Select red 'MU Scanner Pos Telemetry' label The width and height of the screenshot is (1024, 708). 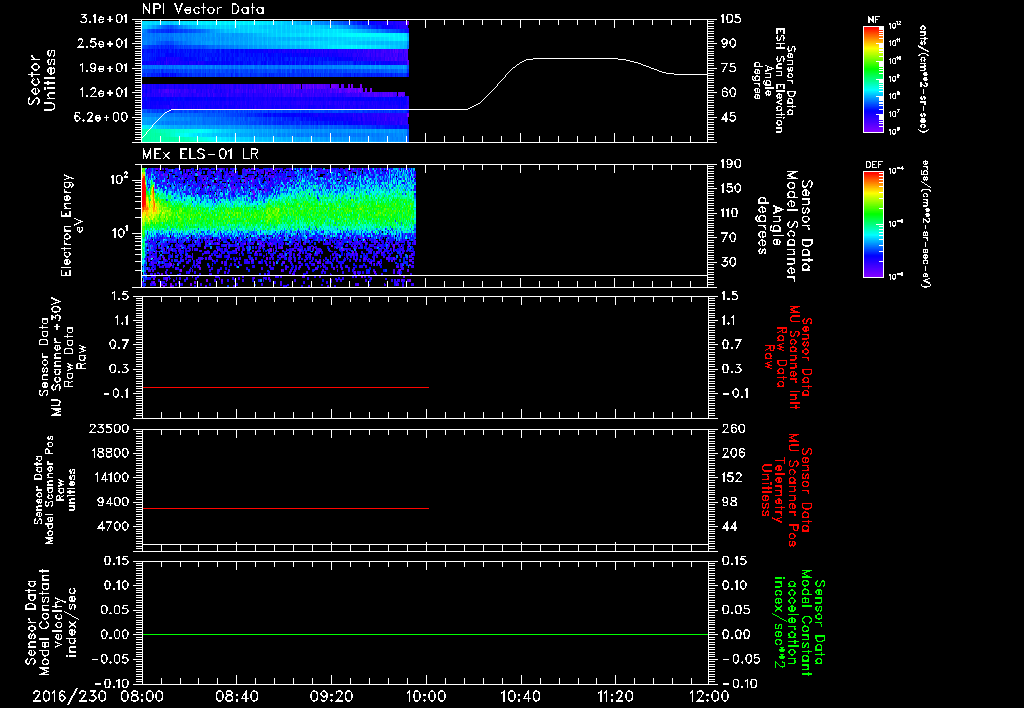coord(786,490)
